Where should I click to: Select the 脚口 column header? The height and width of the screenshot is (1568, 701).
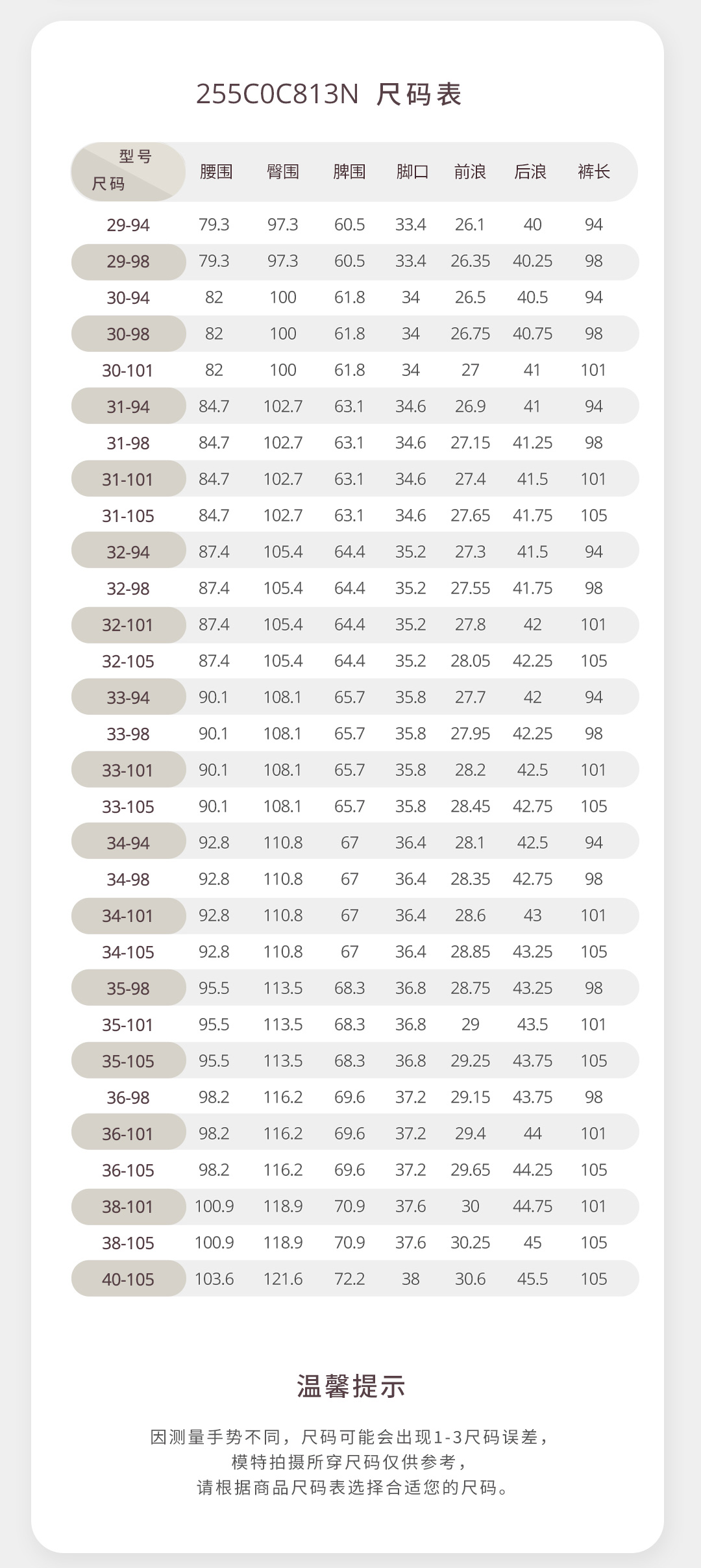pos(412,172)
